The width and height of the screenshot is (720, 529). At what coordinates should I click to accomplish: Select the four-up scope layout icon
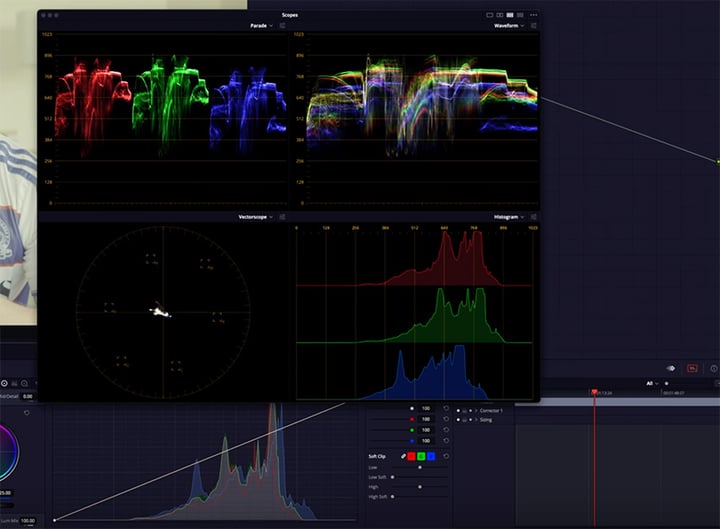pos(511,15)
